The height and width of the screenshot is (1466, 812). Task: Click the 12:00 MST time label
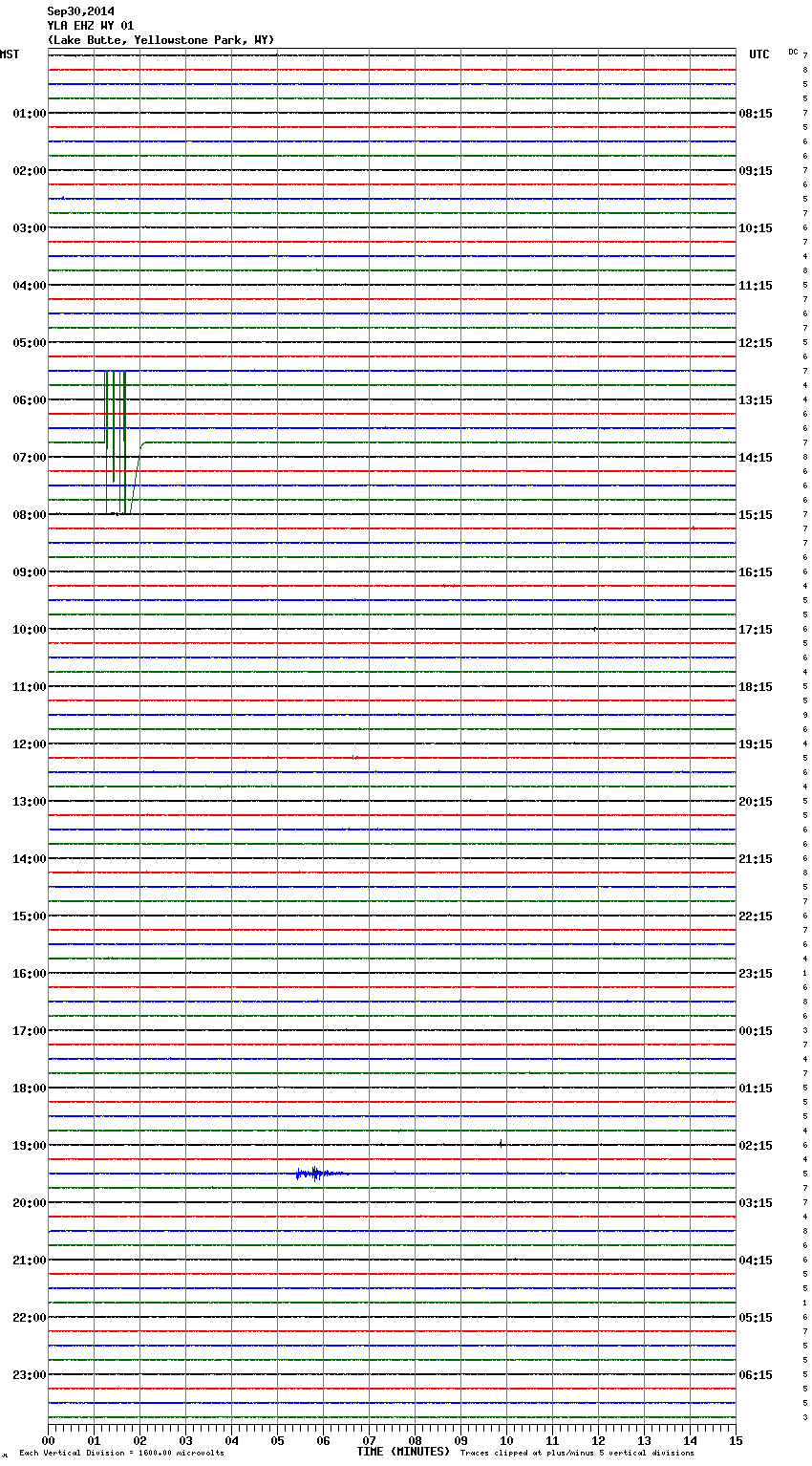(x=30, y=744)
